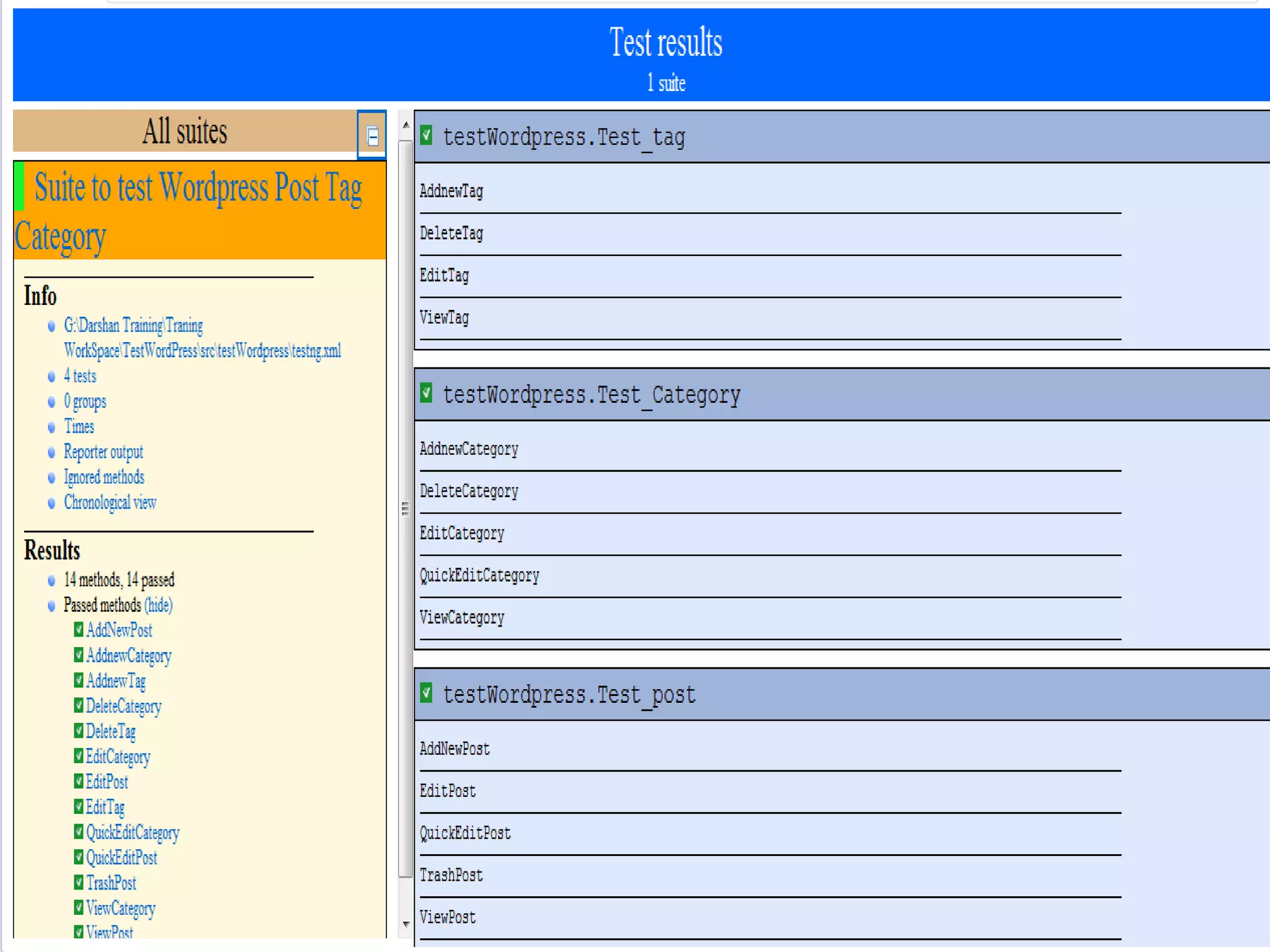Click green check icon beside testWordpress.Test_Category
The image size is (1270, 952).
pyautogui.click(x=426, y=393)
